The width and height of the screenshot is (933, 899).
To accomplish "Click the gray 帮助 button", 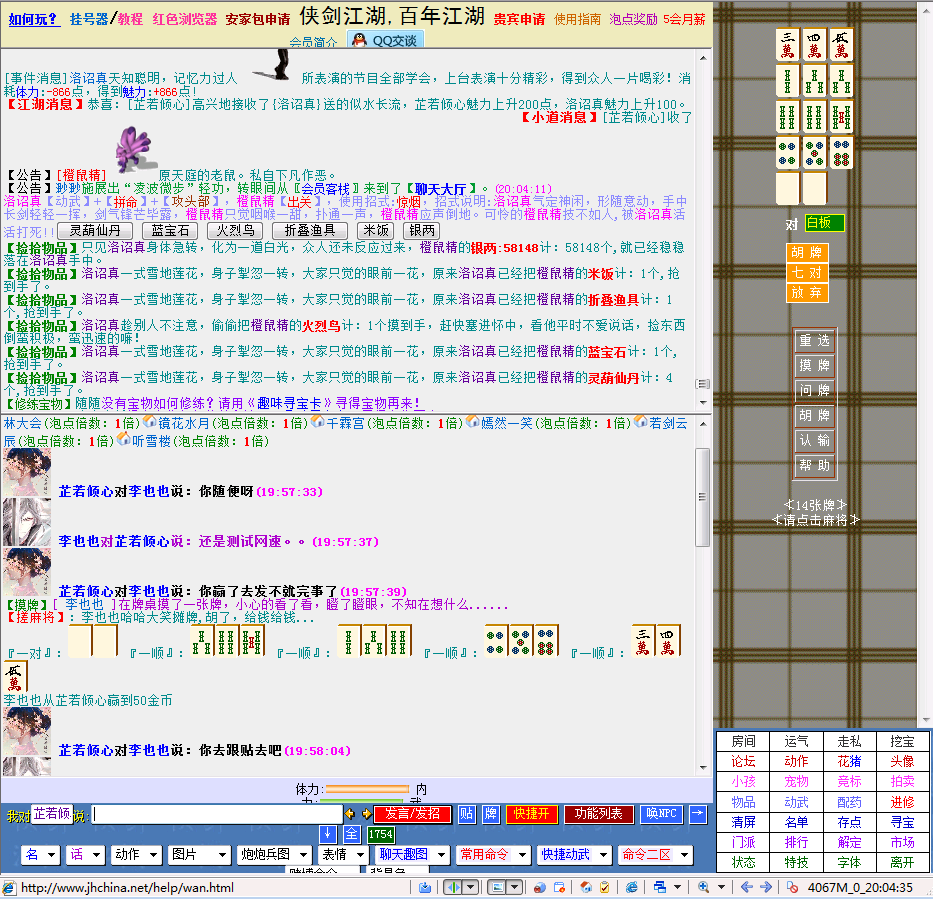I will (815, 465).
